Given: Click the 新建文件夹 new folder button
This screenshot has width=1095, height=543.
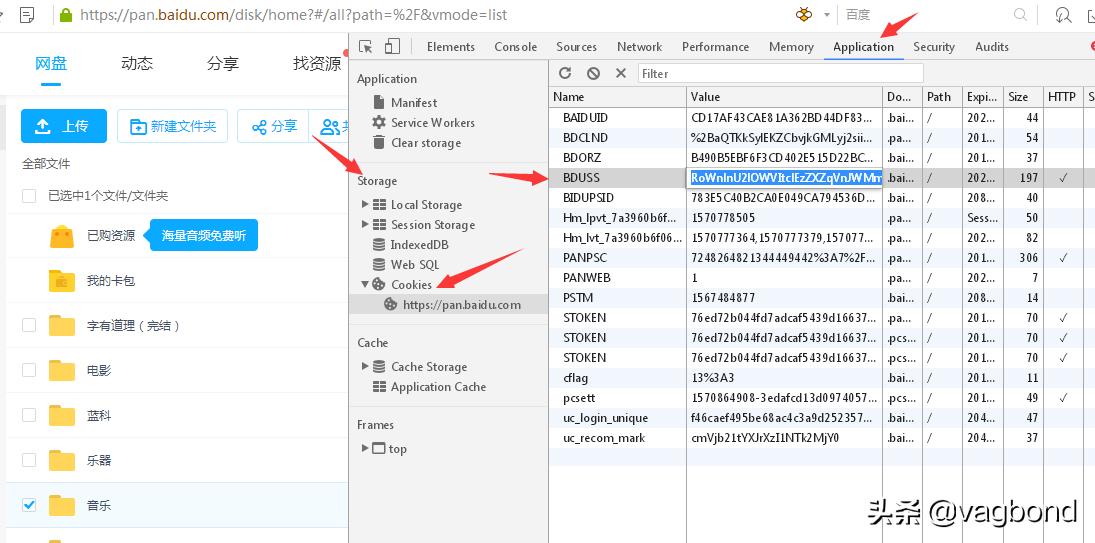Looking at the screenshot, I should tap(172, 126).
